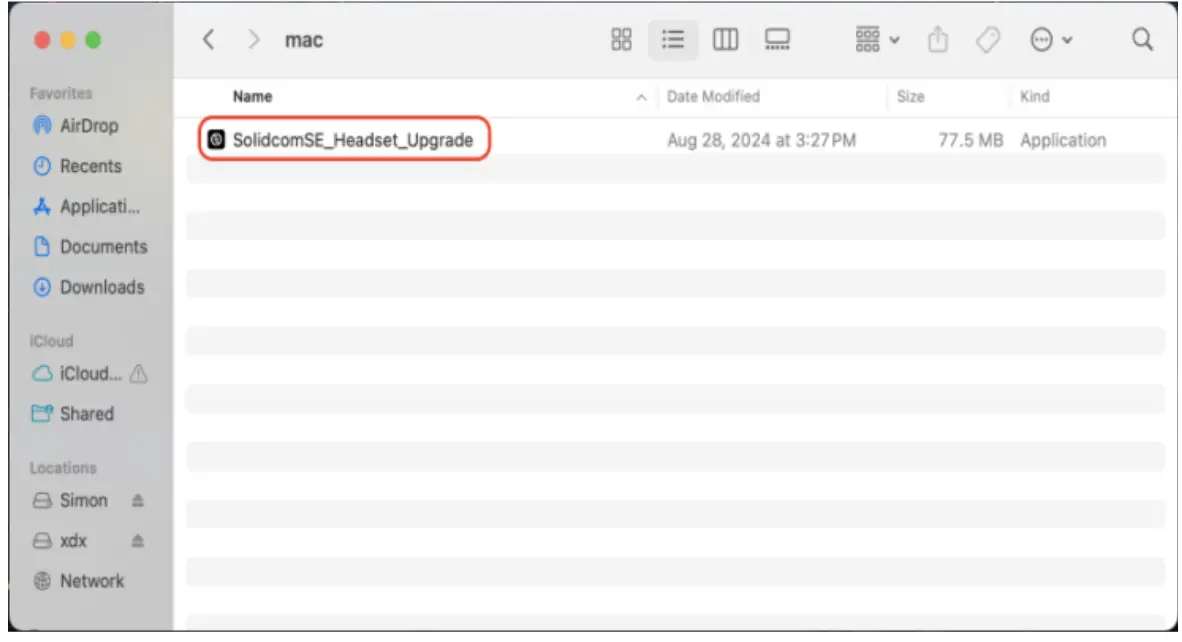Open AirDrop in the sidebar
The height and width of the screenshot is (642, 1182).
(x=75, y=126)
